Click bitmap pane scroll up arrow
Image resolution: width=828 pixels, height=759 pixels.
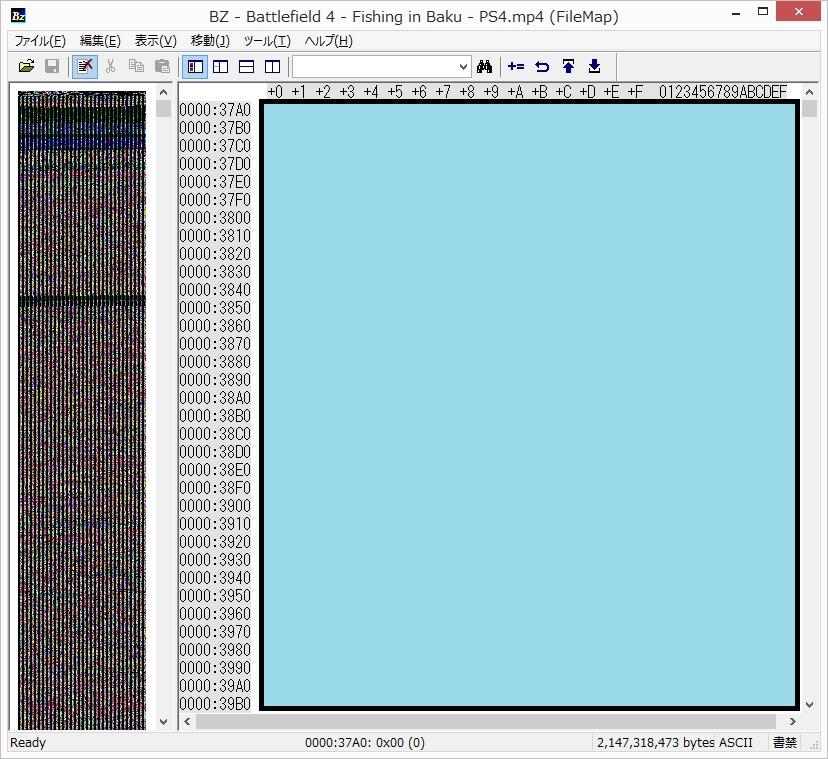point(164,92)
